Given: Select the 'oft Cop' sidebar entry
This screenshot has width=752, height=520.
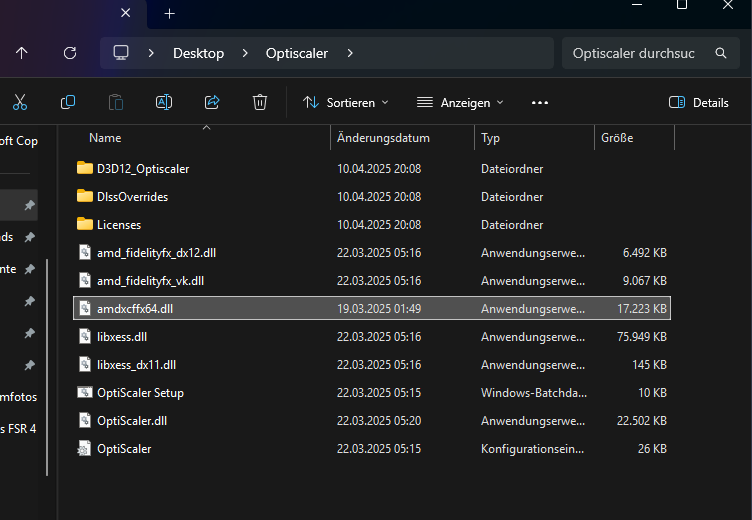Looking at the screenshot, I should [19, 141].
